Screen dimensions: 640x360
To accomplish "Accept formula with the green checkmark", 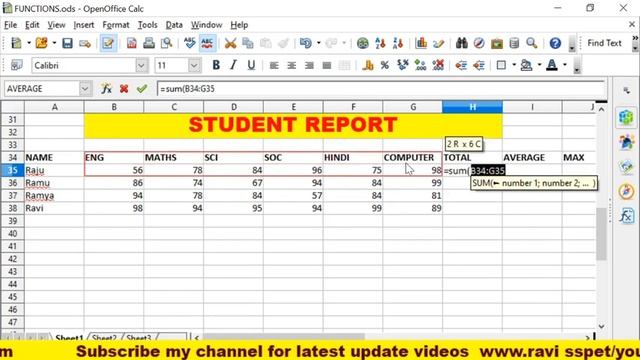I will coord(142,88).
